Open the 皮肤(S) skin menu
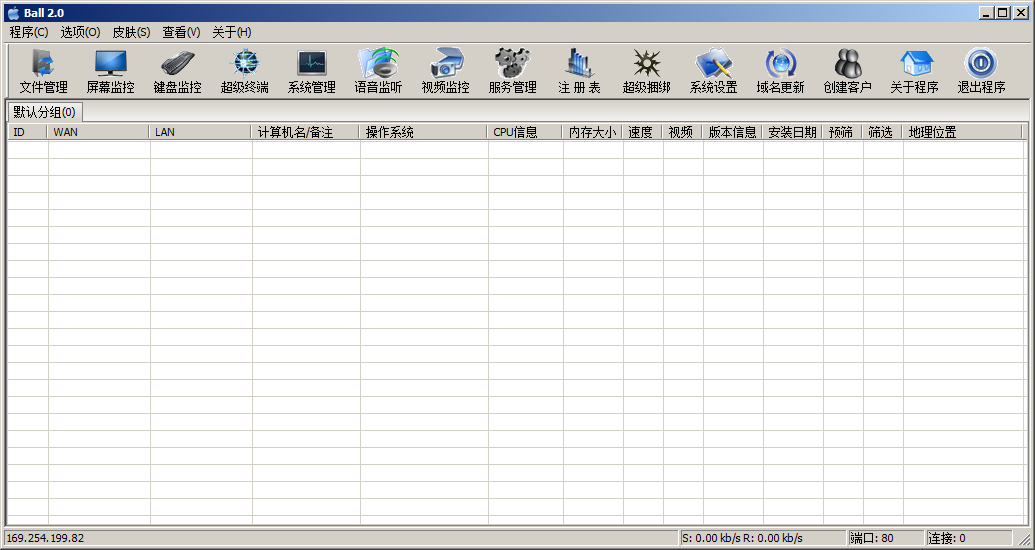 pos(131,32)
